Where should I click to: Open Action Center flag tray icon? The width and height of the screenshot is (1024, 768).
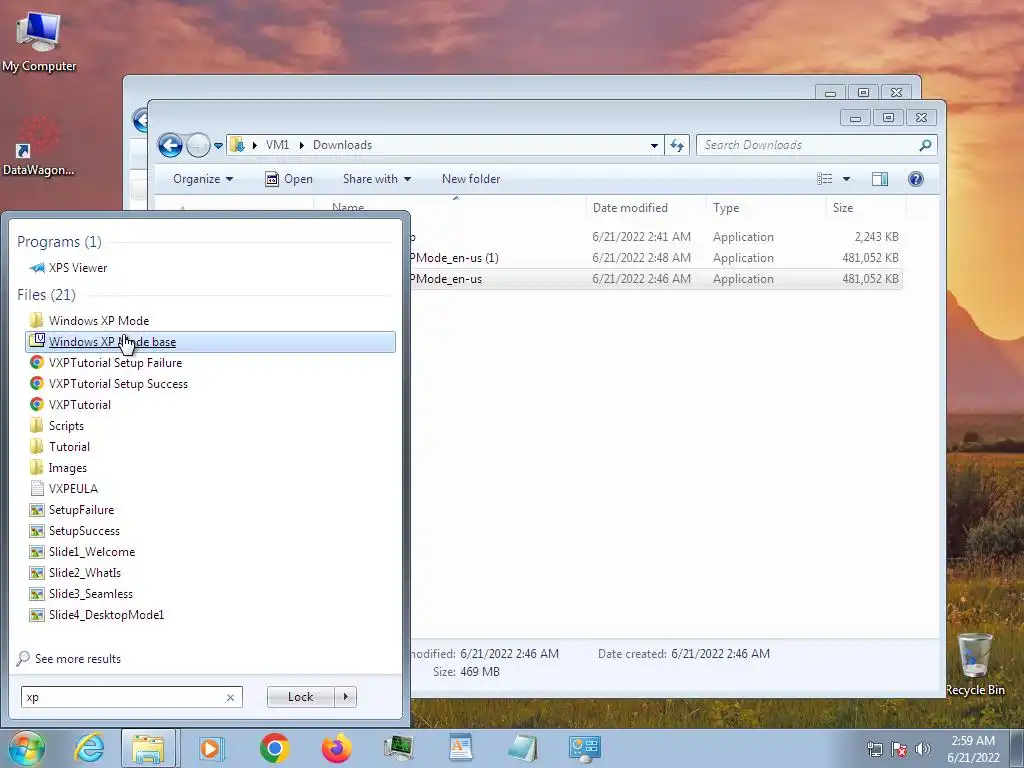pos(899,749)
